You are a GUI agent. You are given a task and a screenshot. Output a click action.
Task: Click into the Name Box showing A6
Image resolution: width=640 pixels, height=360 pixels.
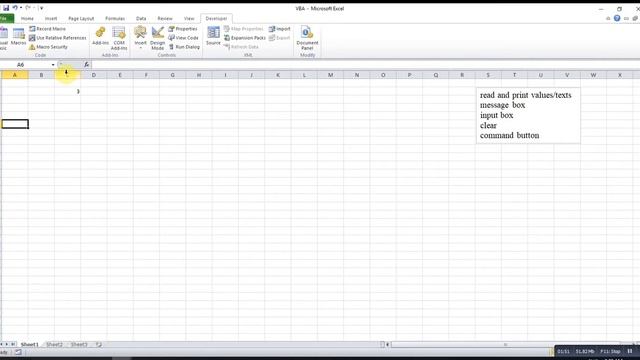(25, 64)
